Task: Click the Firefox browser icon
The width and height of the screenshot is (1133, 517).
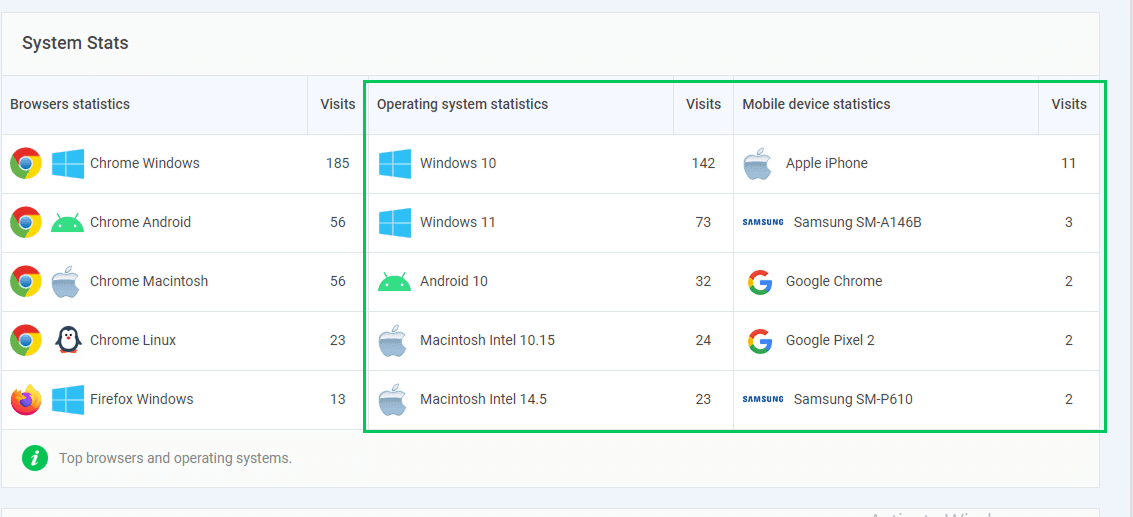Action: click(x=26, y=399)
